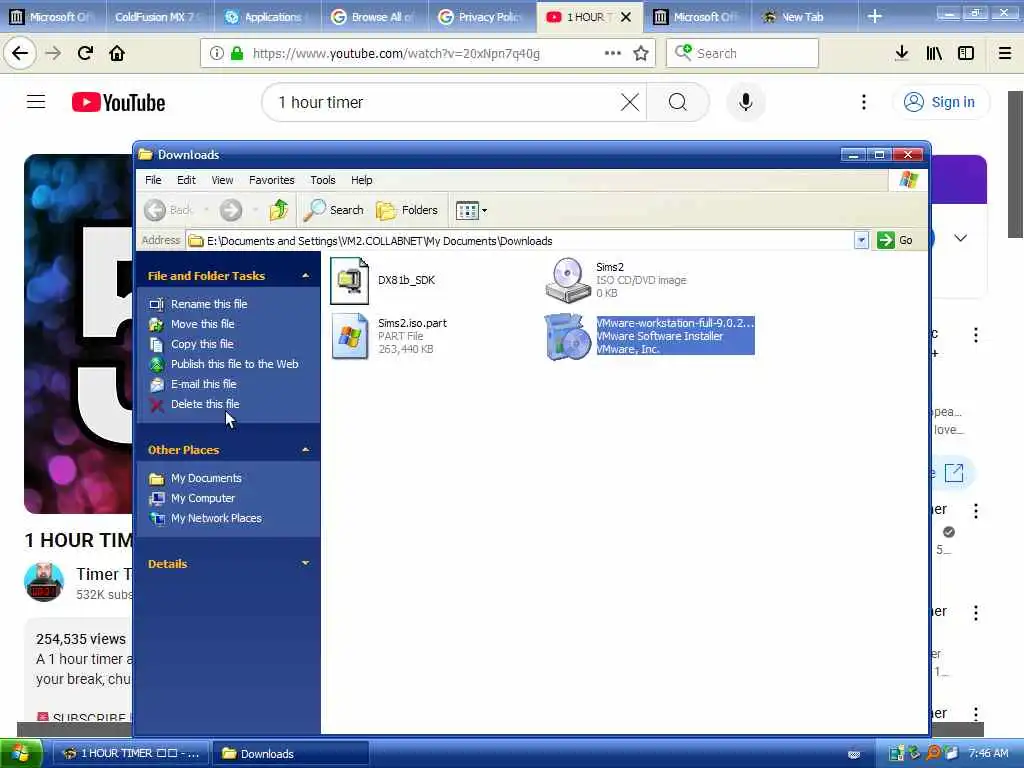Switch to the Applications tab
Screen dimensions: 1024x768
(x=267, y=17)
